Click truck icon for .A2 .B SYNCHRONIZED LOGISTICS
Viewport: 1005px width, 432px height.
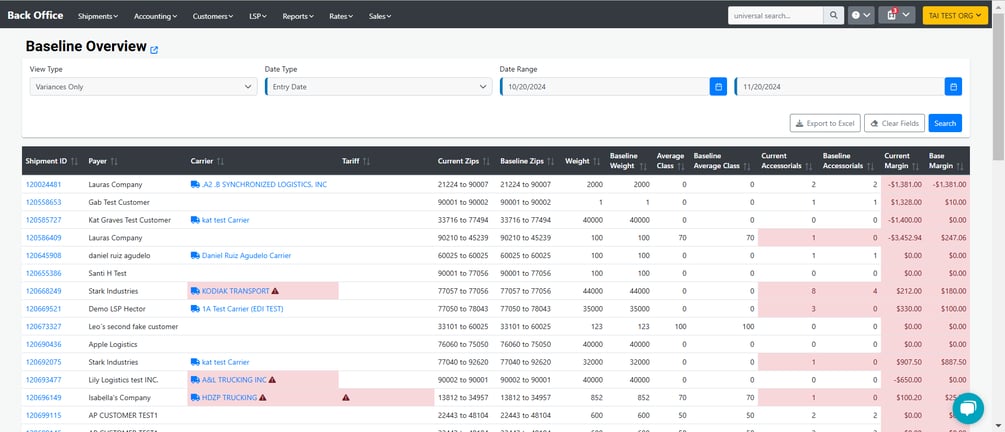coord(195,185)
